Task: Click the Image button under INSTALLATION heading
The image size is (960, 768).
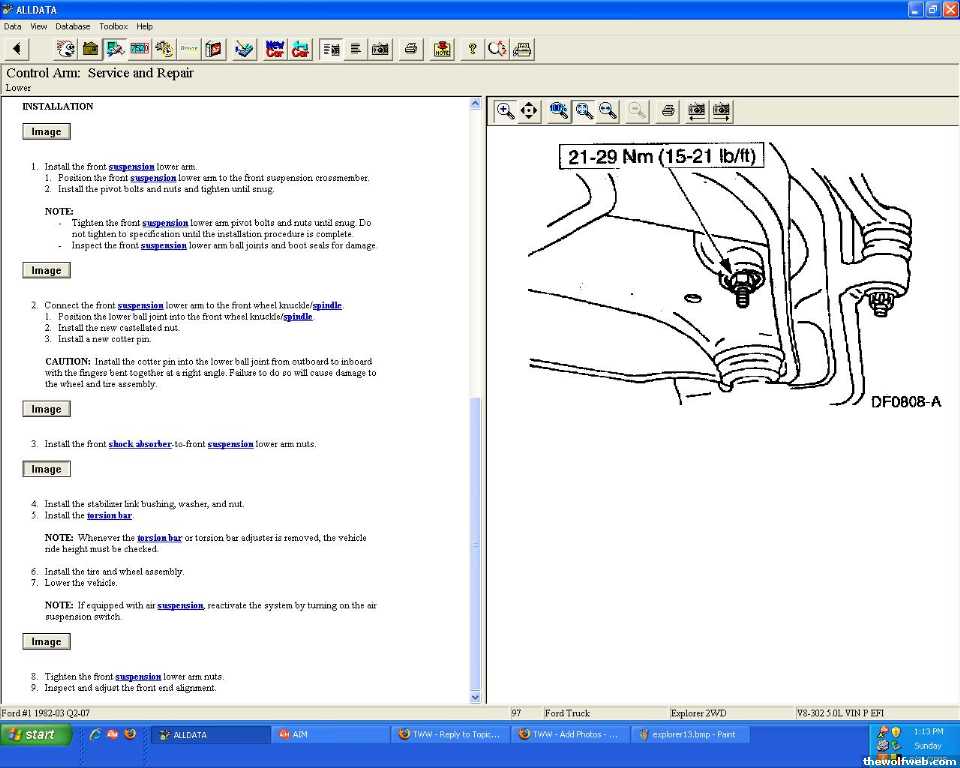Action: click(x=46, y=132)
